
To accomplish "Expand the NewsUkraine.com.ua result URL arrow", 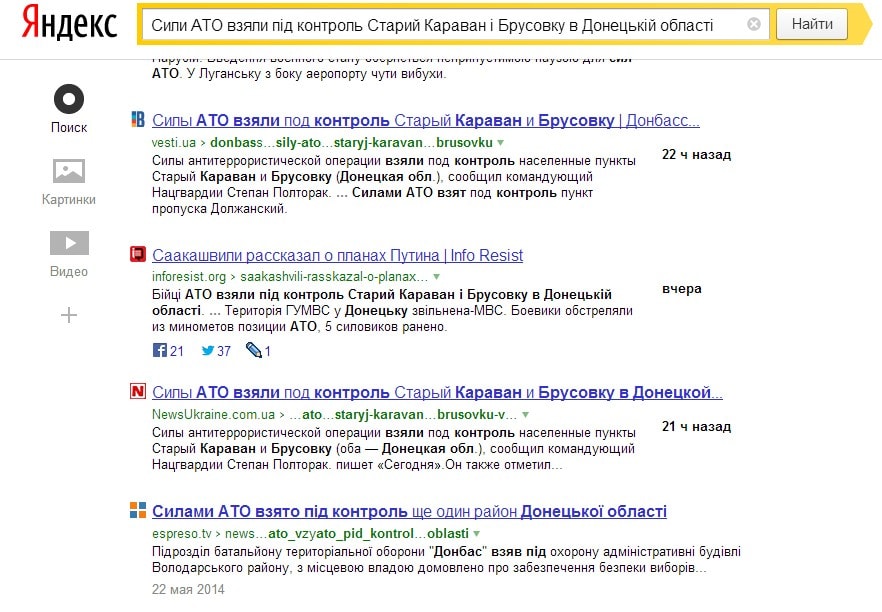I will click(526, 414).
